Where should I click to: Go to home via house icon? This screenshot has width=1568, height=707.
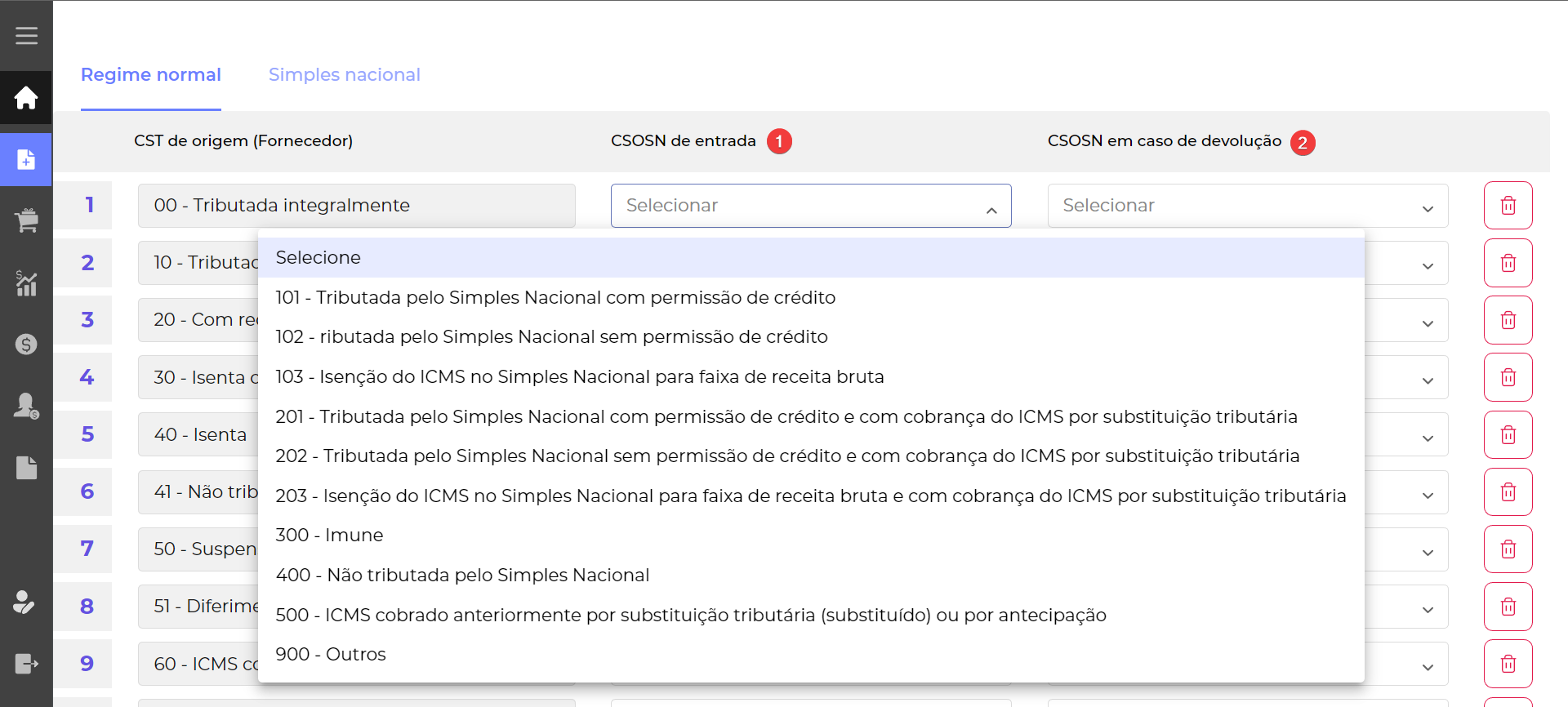(x=26, y=98)
